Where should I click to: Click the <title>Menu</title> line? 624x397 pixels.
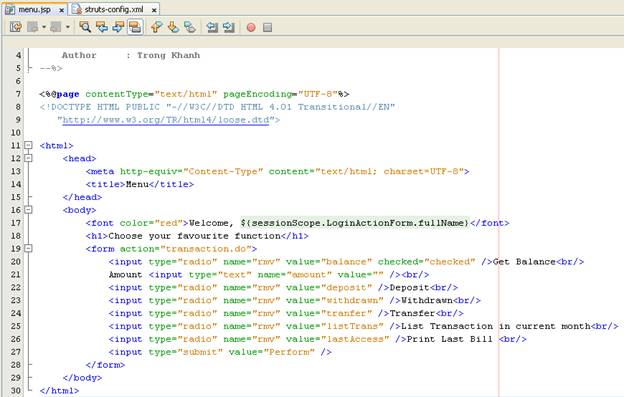(140, 184)
